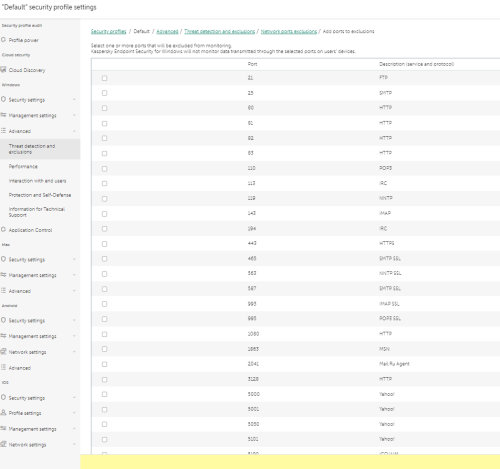500x469 pixels.
Task: Go to Security profiles breadcrumb link
Action: tap(109, 31)
